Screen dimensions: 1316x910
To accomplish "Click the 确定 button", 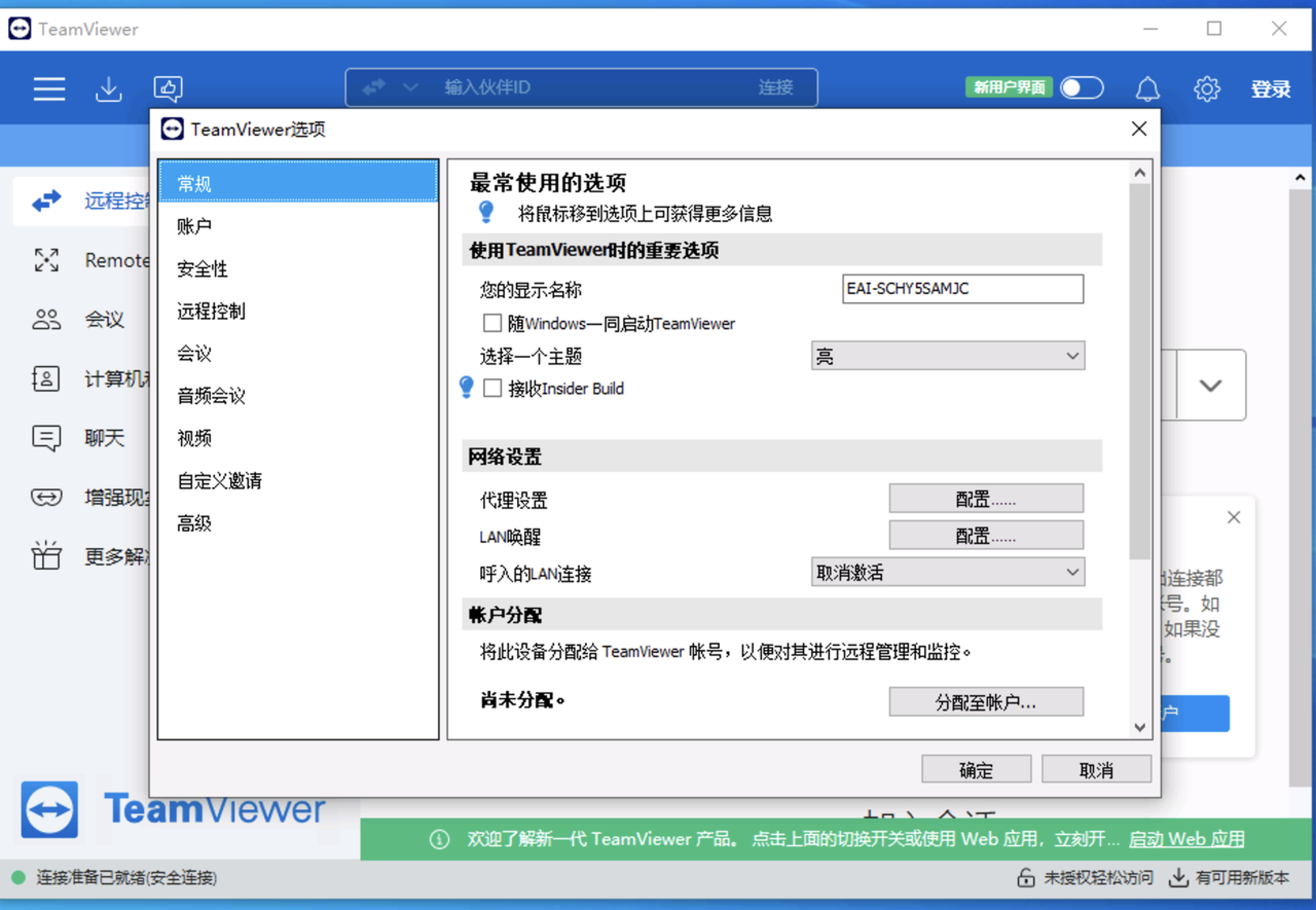I will pos(976,770).
